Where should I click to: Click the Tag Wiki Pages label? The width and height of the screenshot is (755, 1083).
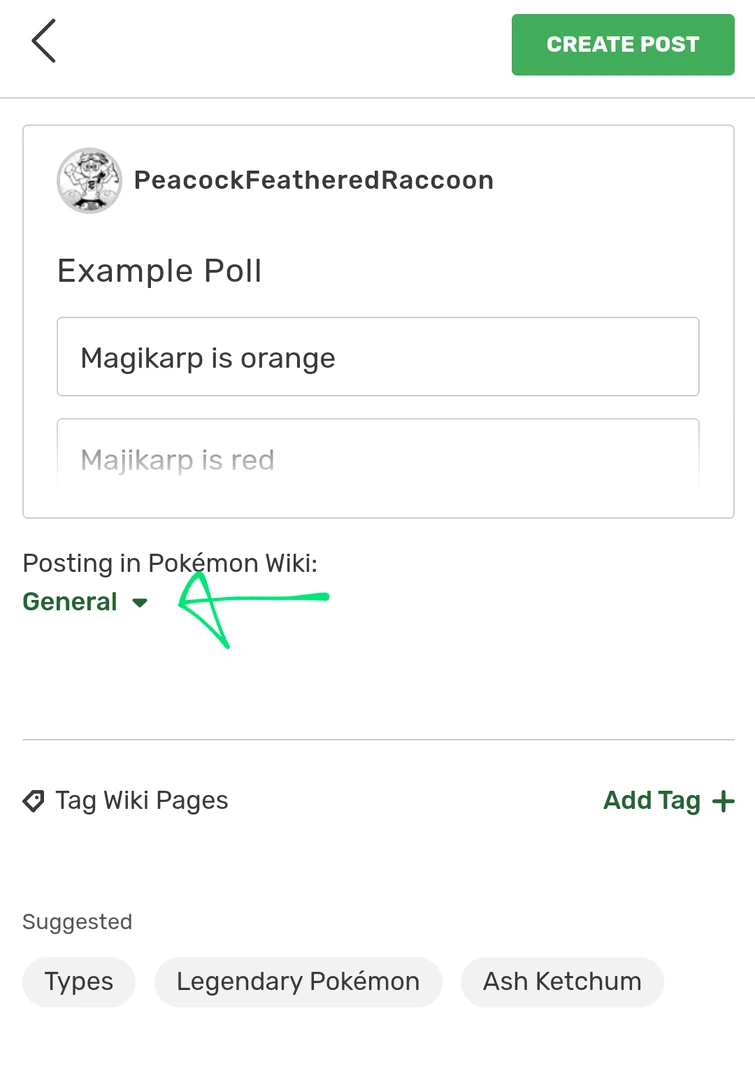142,801
